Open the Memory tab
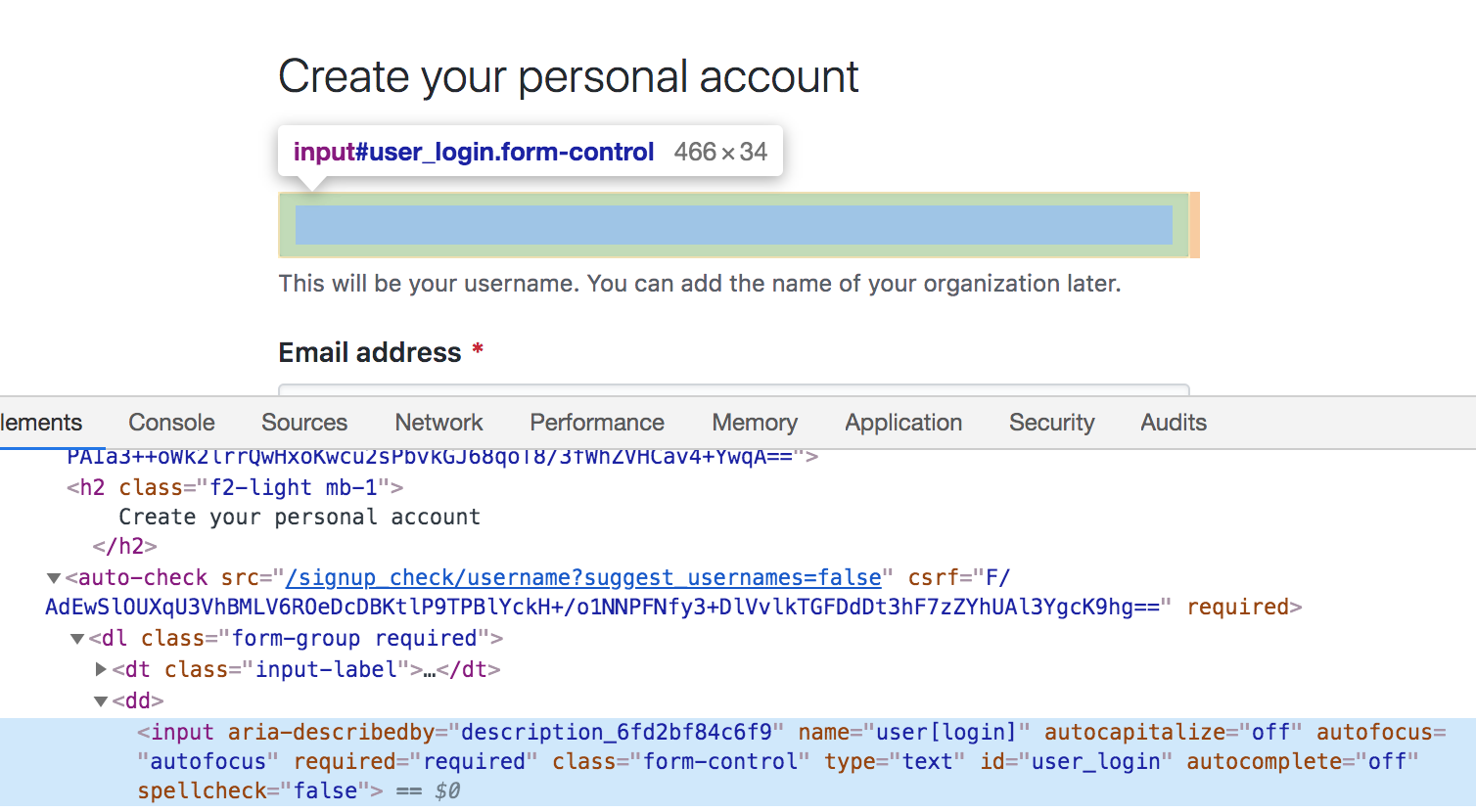Image resolution: width=1476 pixels, height=812 pixels. point(755,423)
